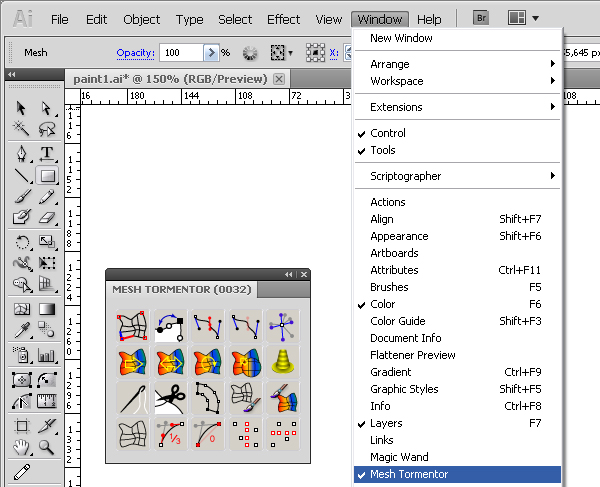Select the Lasso tool

coord(46,129)
